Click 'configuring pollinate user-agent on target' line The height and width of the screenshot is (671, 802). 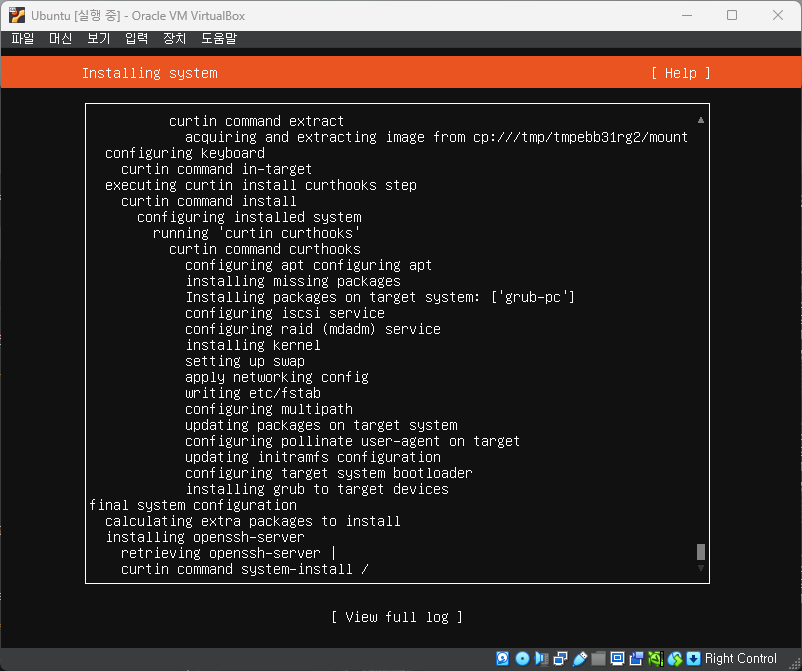pyautogui.click(x=352, y=441)
